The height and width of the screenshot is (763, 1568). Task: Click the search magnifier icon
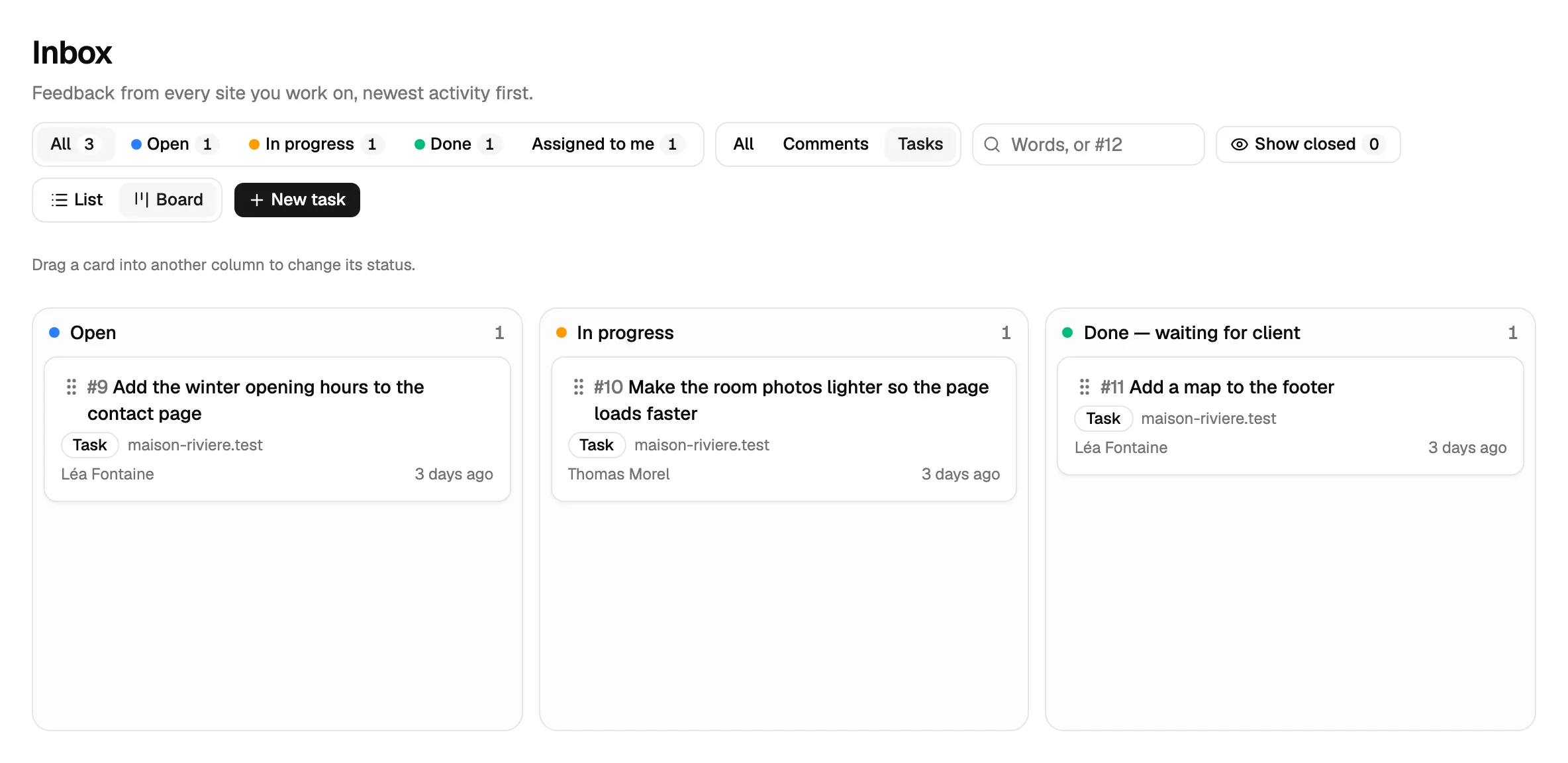[x=992, y=144]
